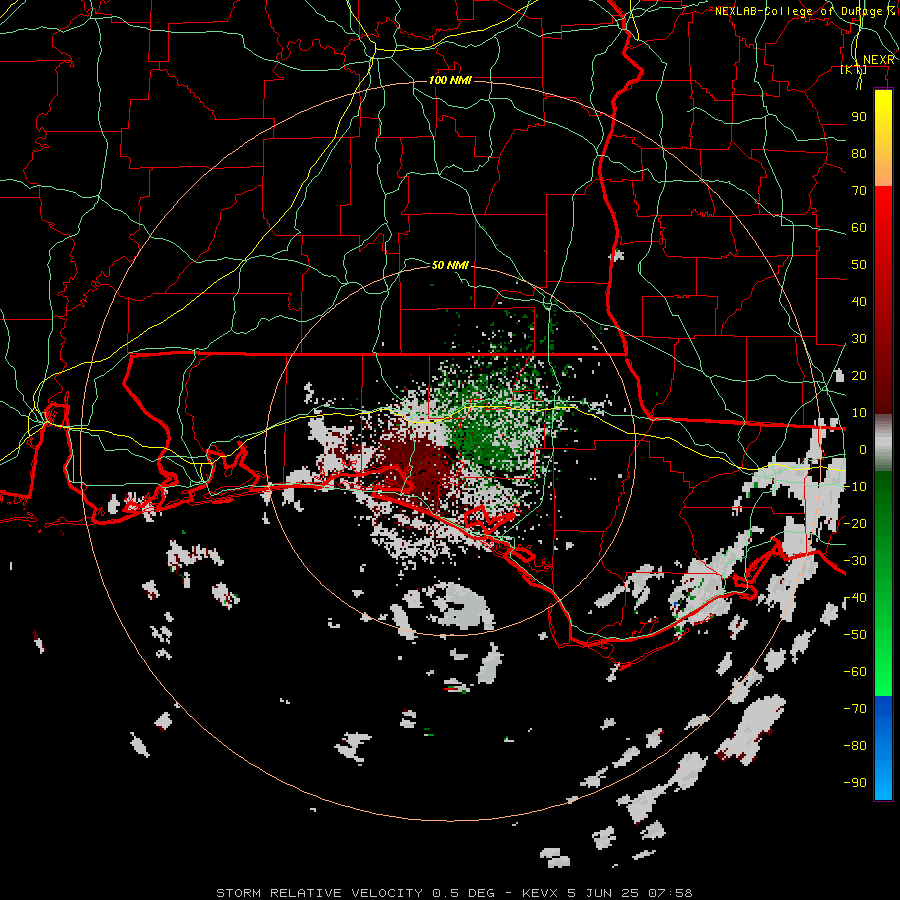Viewport: 900px width, 900px height.
Task: Click the "50" value on velocity scale
Action: [x=859, y=265]
